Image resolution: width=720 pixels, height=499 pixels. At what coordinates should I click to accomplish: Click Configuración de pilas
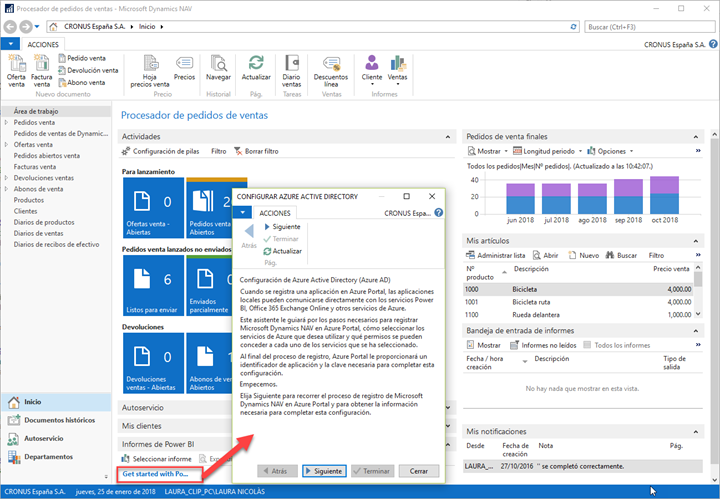pyautogui.click(x=160, y=151)
